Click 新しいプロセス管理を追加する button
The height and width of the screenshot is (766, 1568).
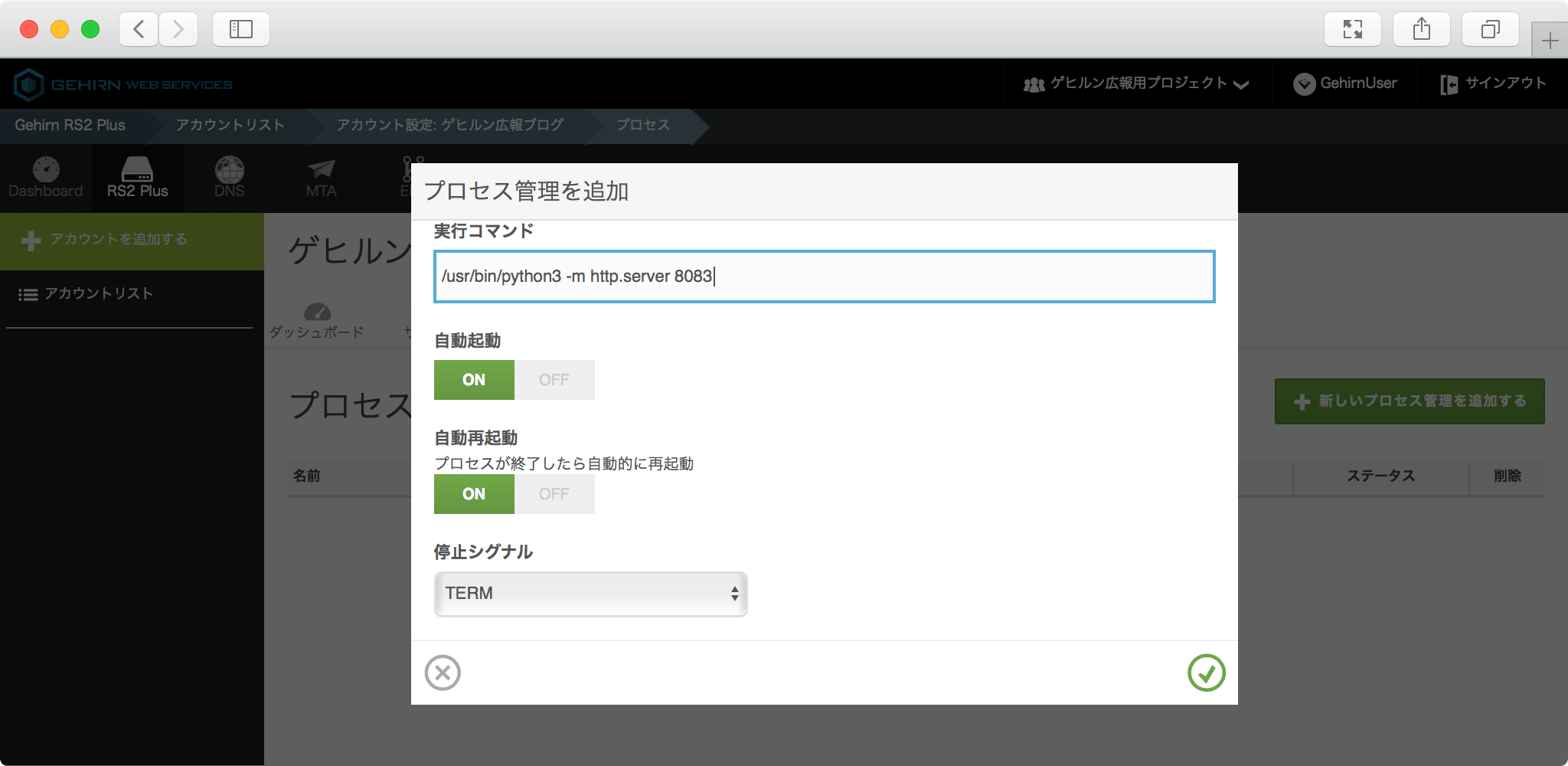pyautogui.click(x=1409, y=401)
